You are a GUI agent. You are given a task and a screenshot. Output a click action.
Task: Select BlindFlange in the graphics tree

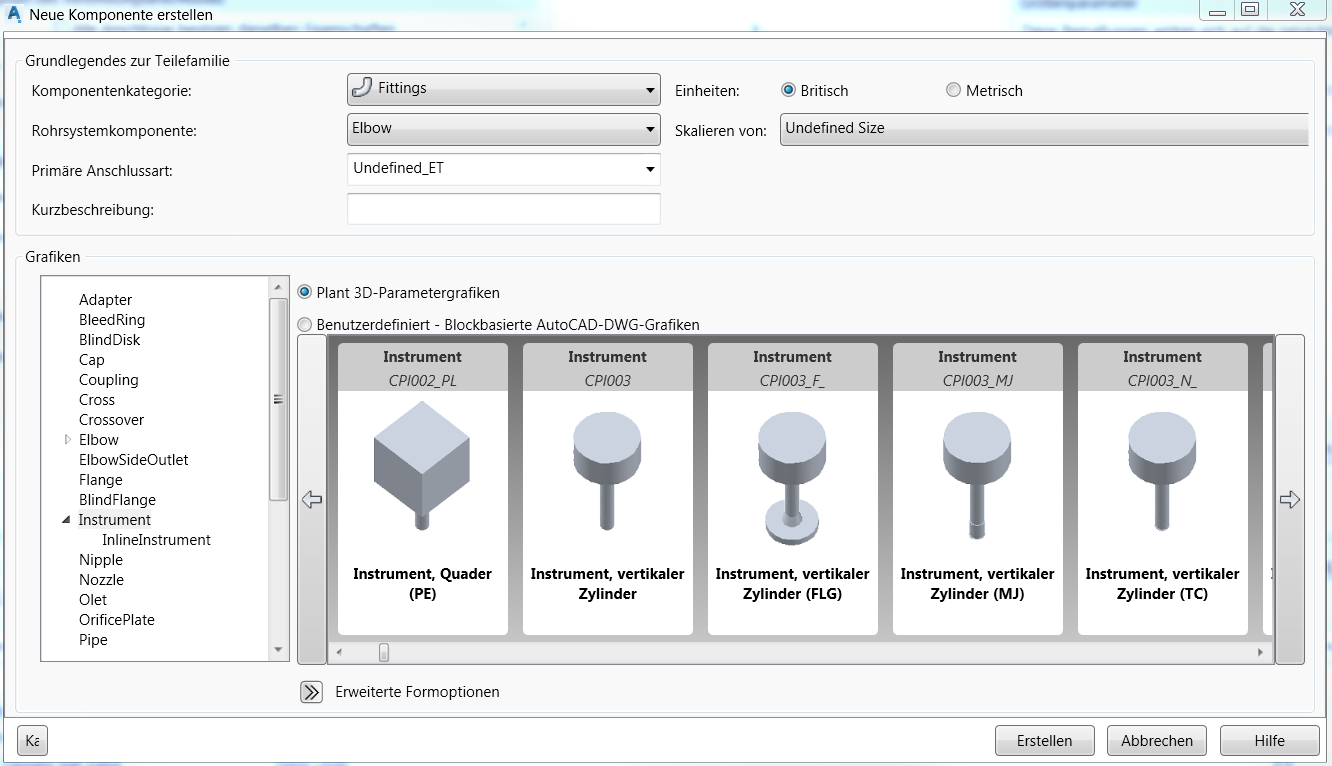[117, 500]
